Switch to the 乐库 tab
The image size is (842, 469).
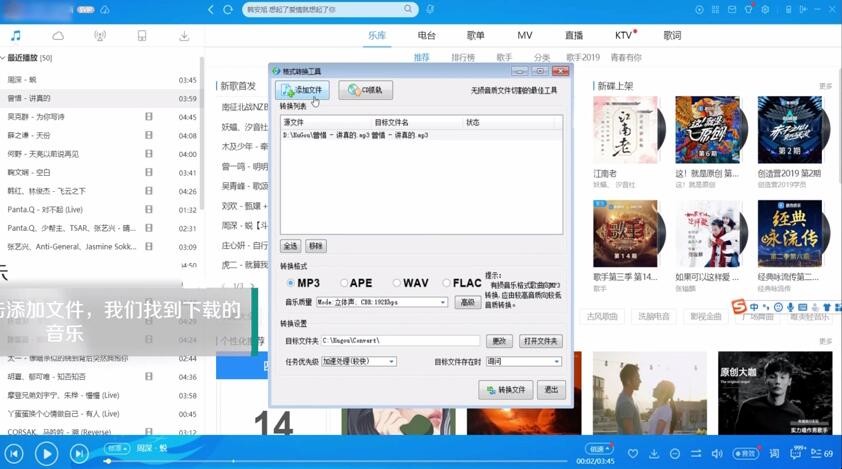point(377,35)
